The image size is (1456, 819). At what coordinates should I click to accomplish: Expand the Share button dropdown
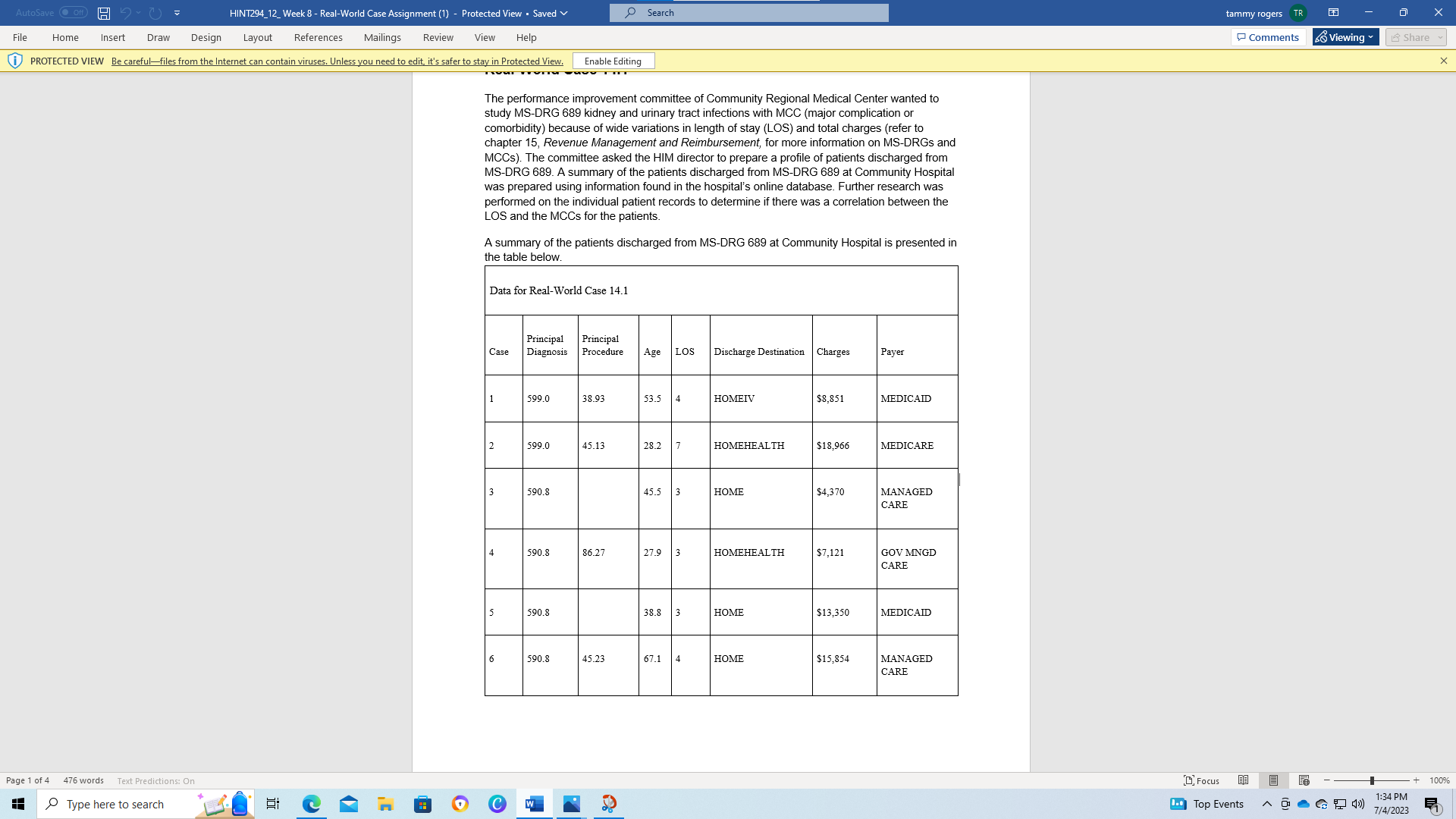click(x=1440, y=37)
